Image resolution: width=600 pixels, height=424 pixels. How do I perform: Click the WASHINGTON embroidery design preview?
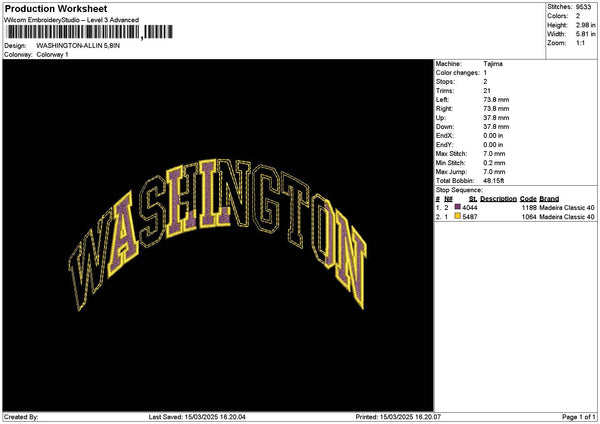point(217,235)
